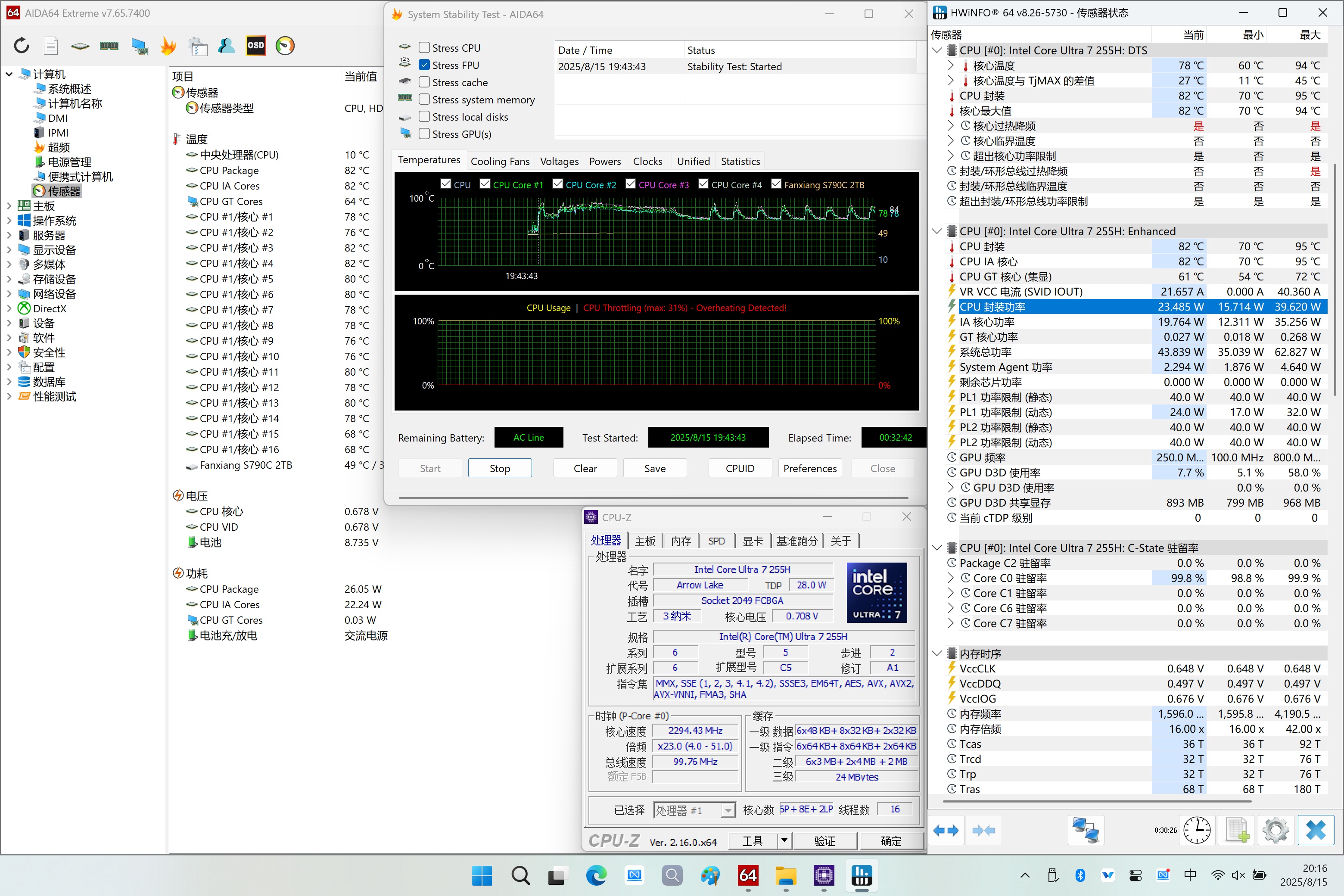Viewport: 1344px width, 896px height.
Task: Open HWiNFO network monitors icon
Action: point(1086,830)
